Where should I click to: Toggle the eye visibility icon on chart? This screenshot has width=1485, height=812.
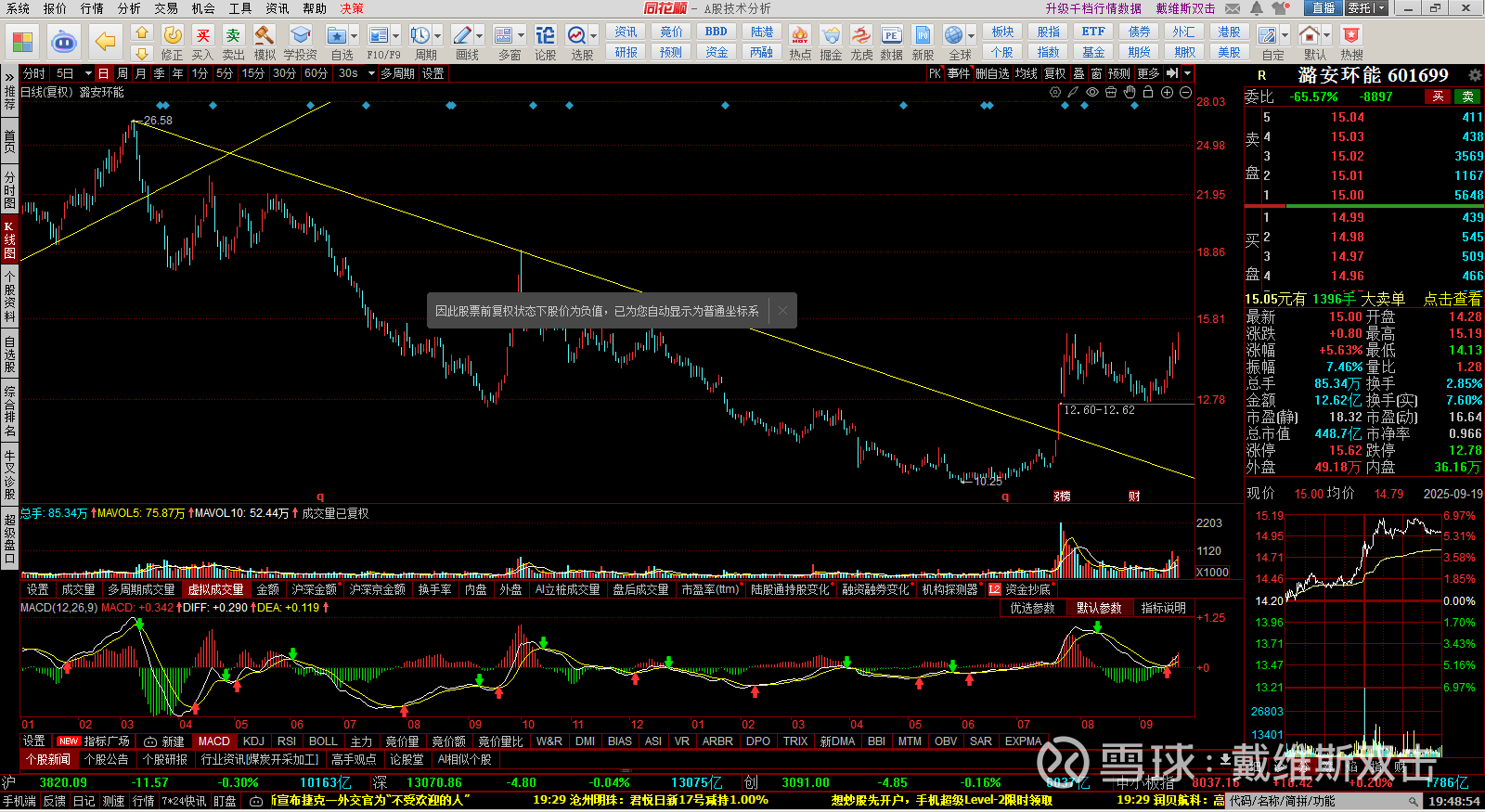point(1092,92)
